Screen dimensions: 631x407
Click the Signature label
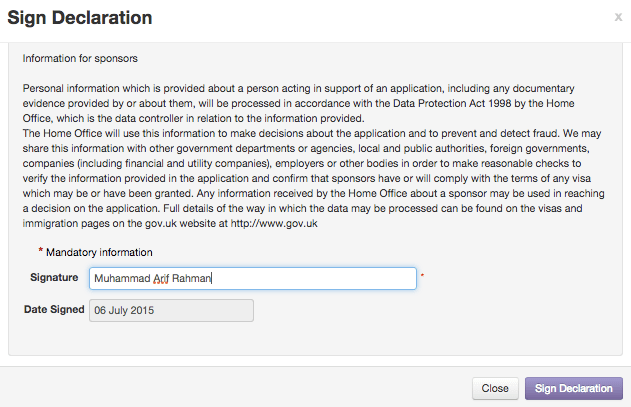tap(54, 275)
